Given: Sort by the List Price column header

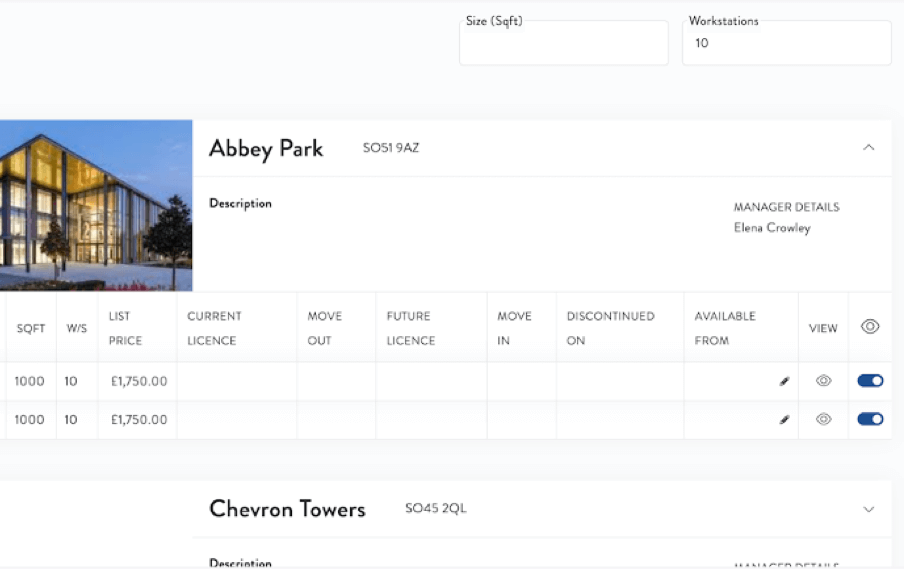Looking at the screenshot, I should click(x=125, y=328).
